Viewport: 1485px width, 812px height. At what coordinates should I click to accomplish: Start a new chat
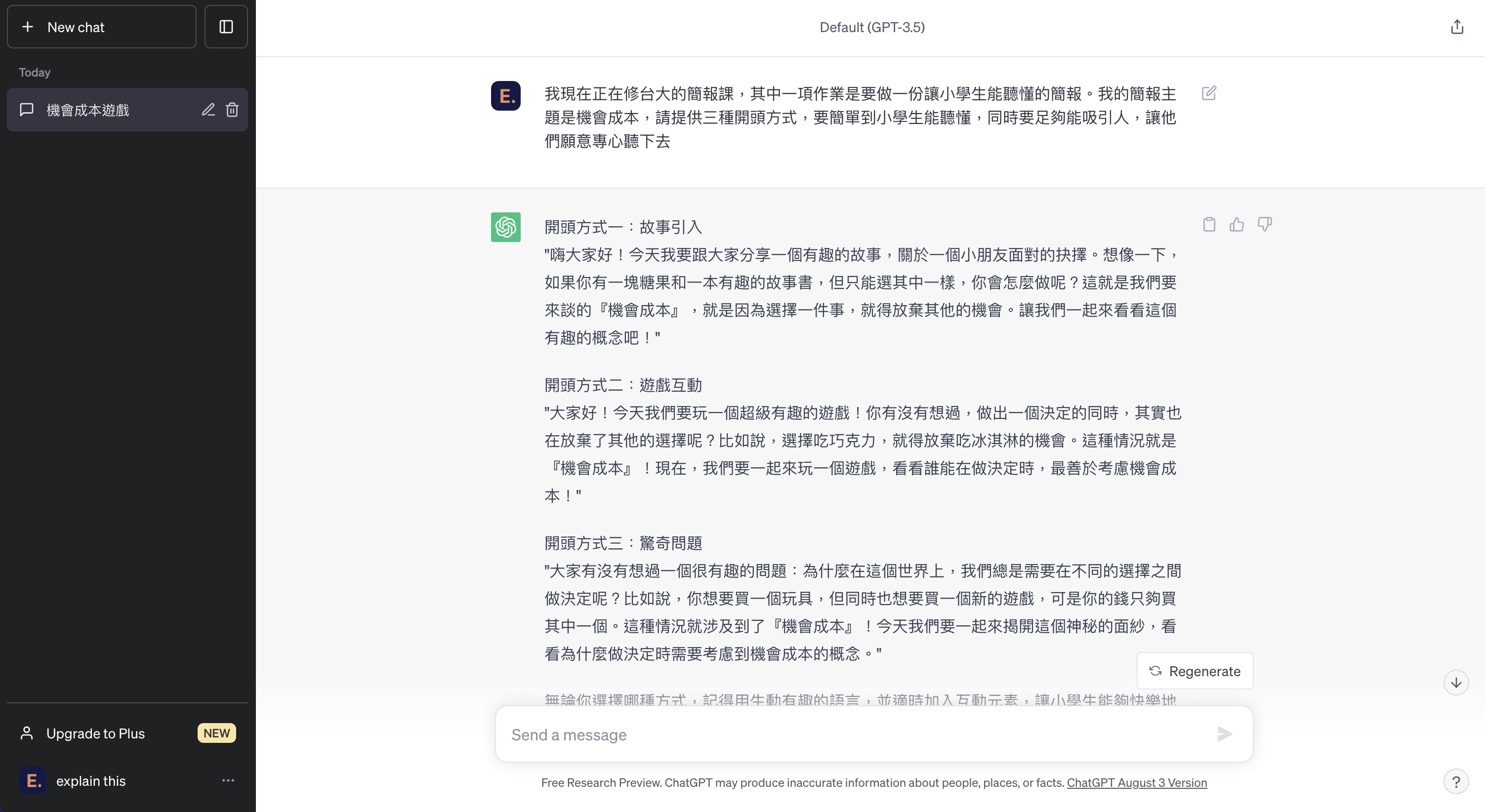pyautogui.click(x=101, y=27)
